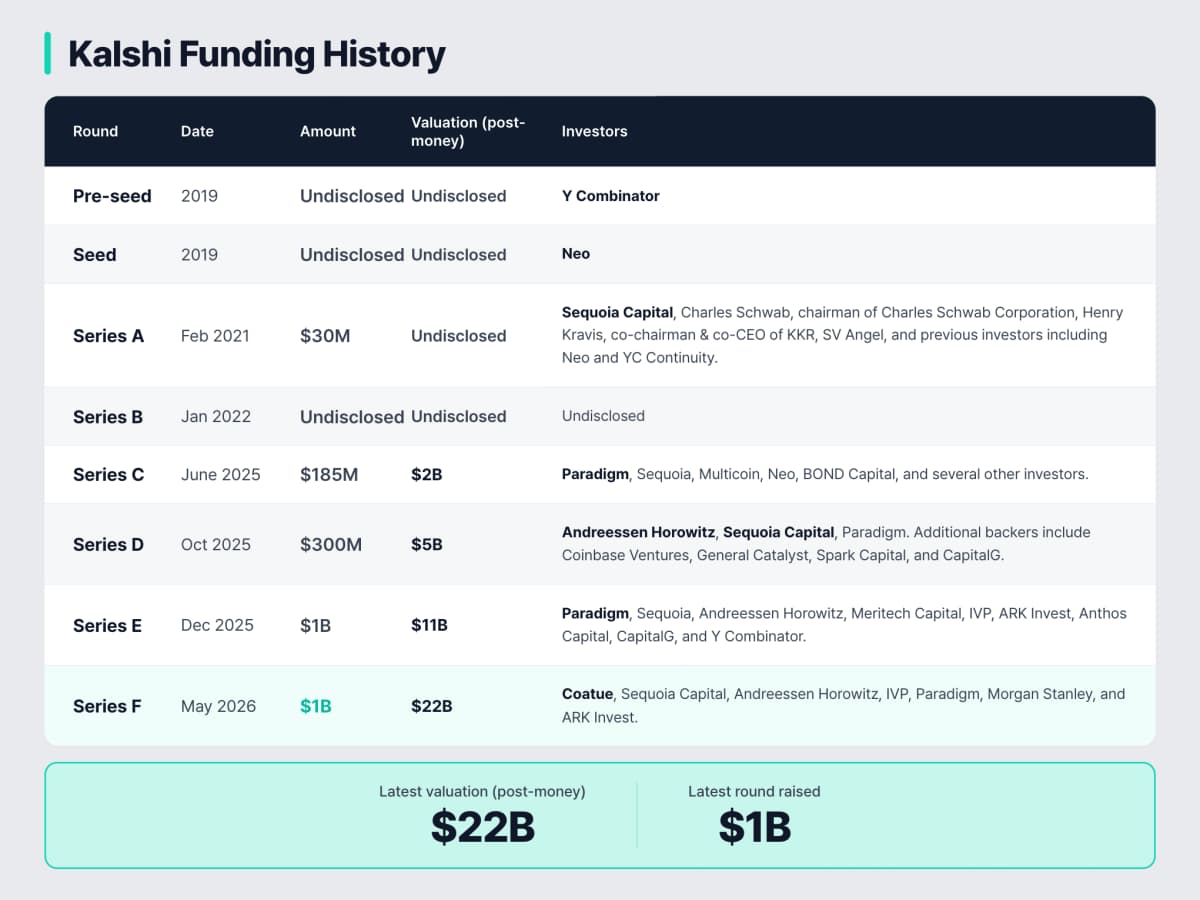Click the Series C investors text
Image resolution: width=1200 pixels, height=900 pixels.
(825, 474)
